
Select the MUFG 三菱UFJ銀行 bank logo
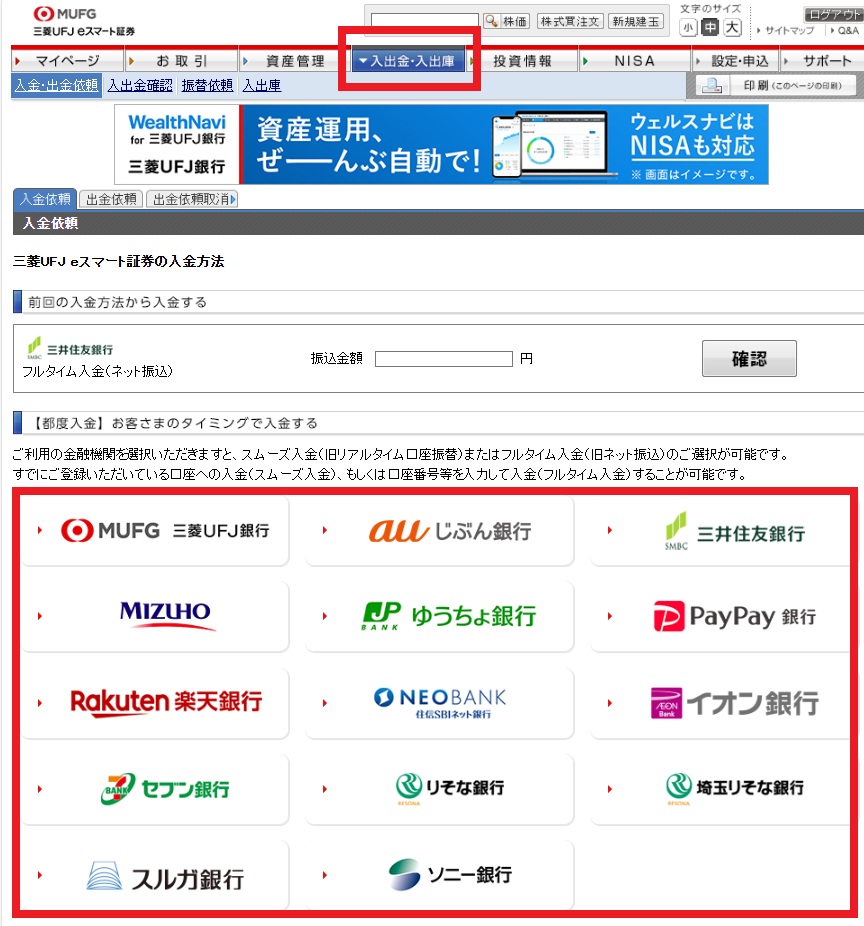tap(165, 530)
